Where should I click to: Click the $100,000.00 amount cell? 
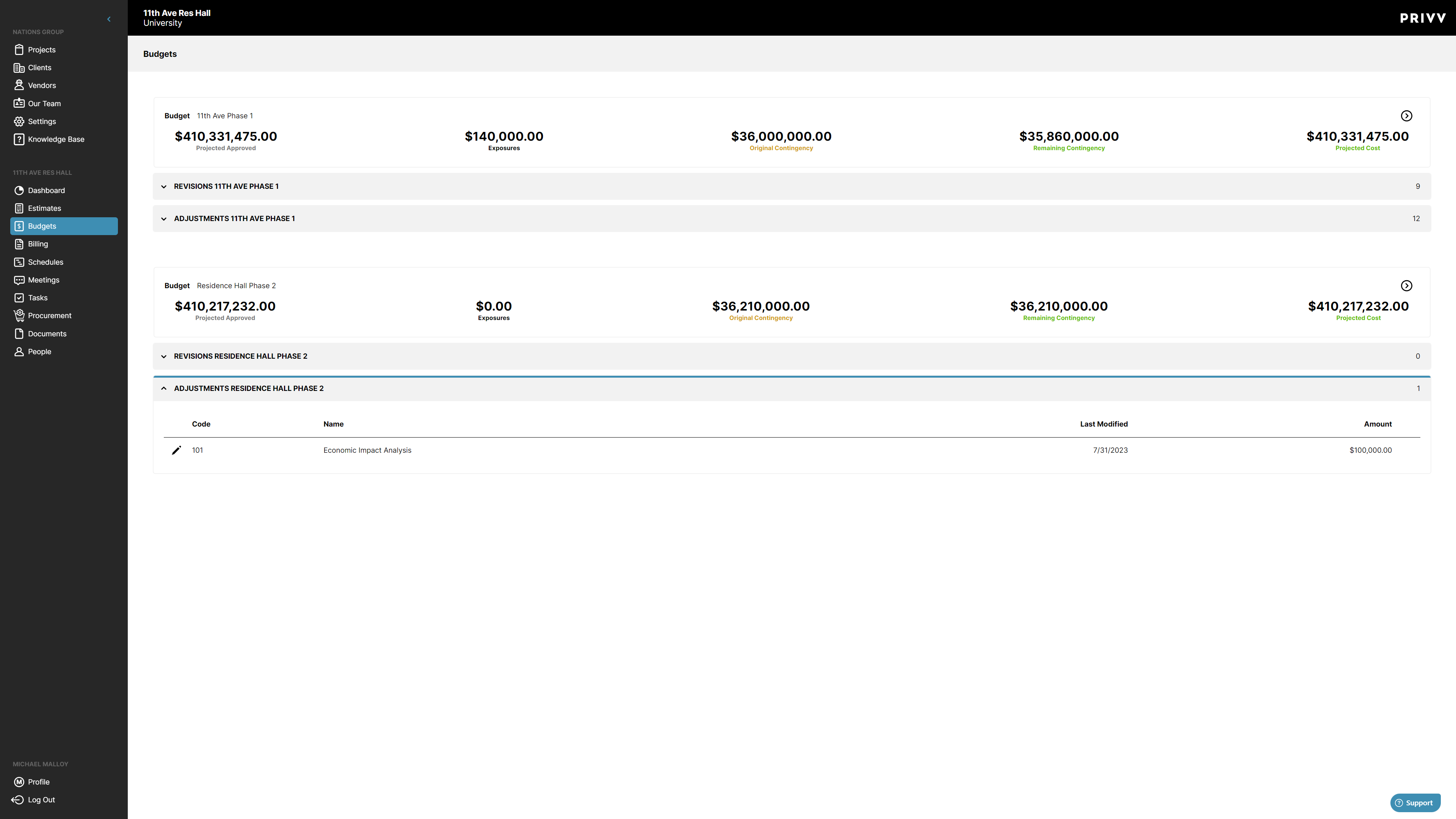point(1370,450)
